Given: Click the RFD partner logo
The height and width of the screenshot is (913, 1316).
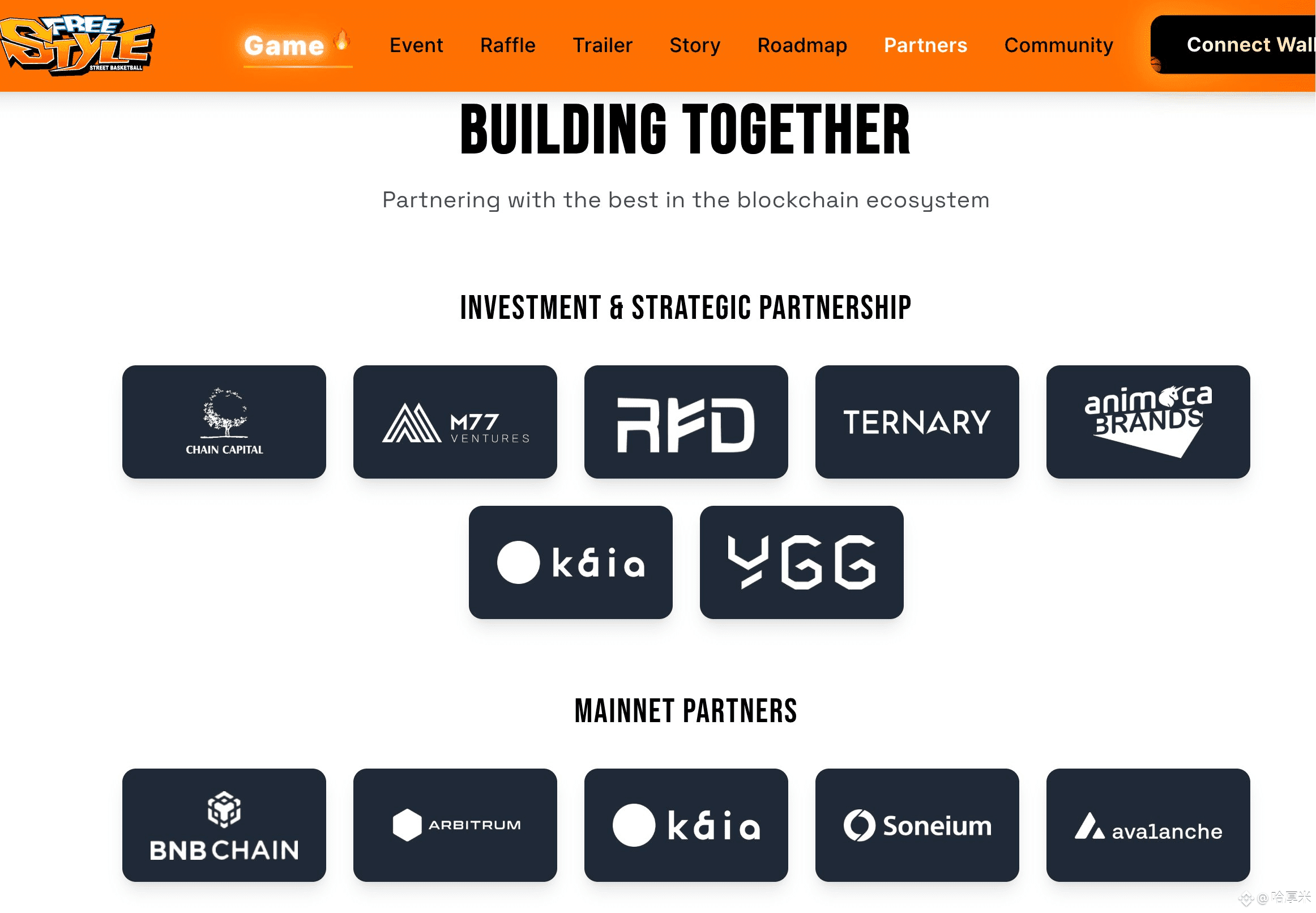Looking at the screenshot, I should 686,422.
